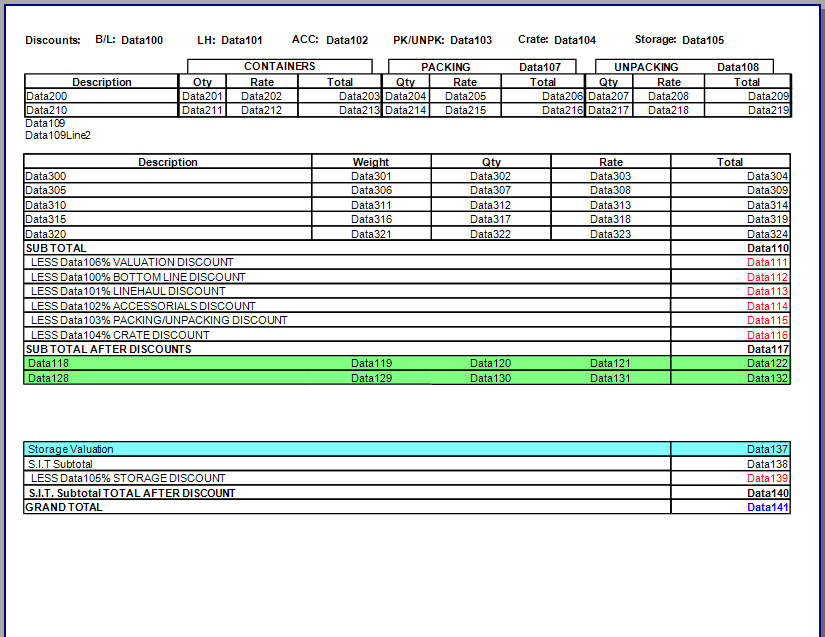The image size is (825, 637).
Task: Select weight cell Data311
Action: 371,205
